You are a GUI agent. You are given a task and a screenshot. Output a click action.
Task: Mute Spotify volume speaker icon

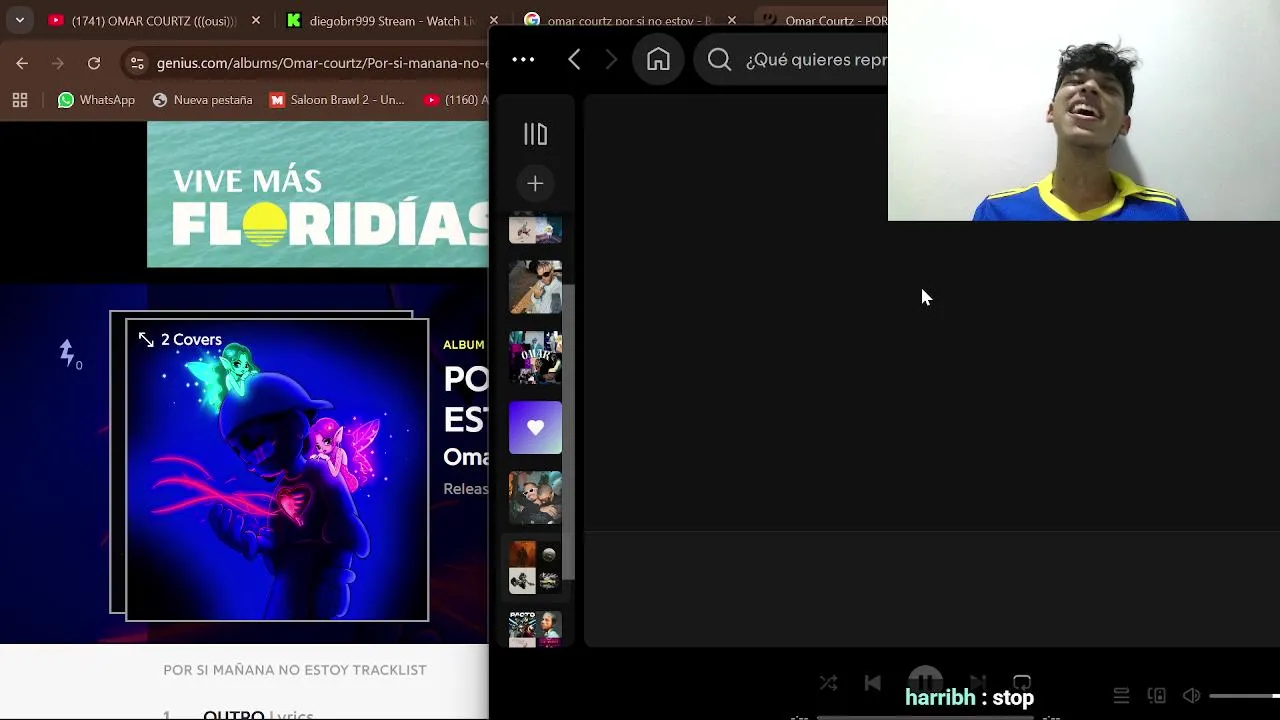click(1192, 696)
